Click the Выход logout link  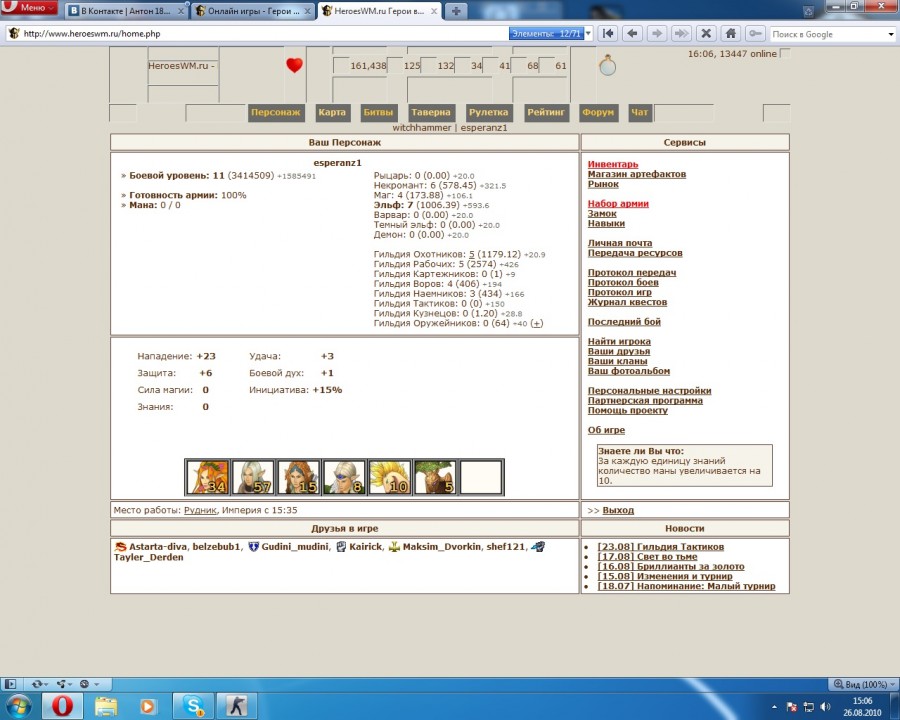(x=618, y=510)
